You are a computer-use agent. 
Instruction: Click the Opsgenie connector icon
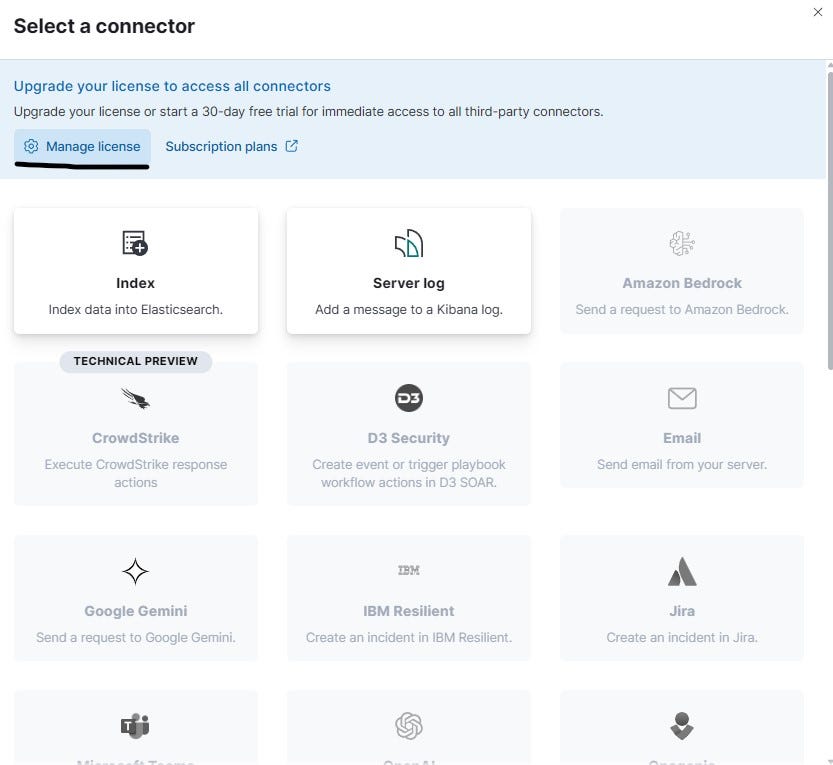pos(682,726)
